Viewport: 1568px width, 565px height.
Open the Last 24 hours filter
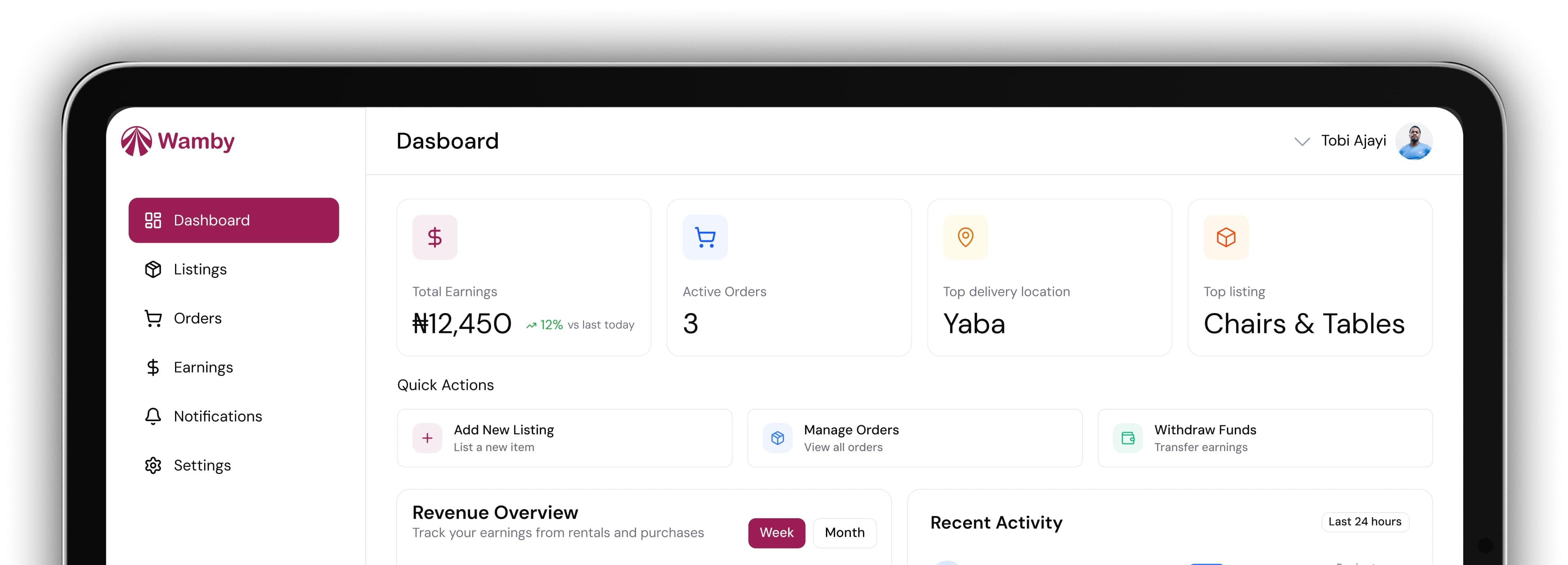(1365, 522)
